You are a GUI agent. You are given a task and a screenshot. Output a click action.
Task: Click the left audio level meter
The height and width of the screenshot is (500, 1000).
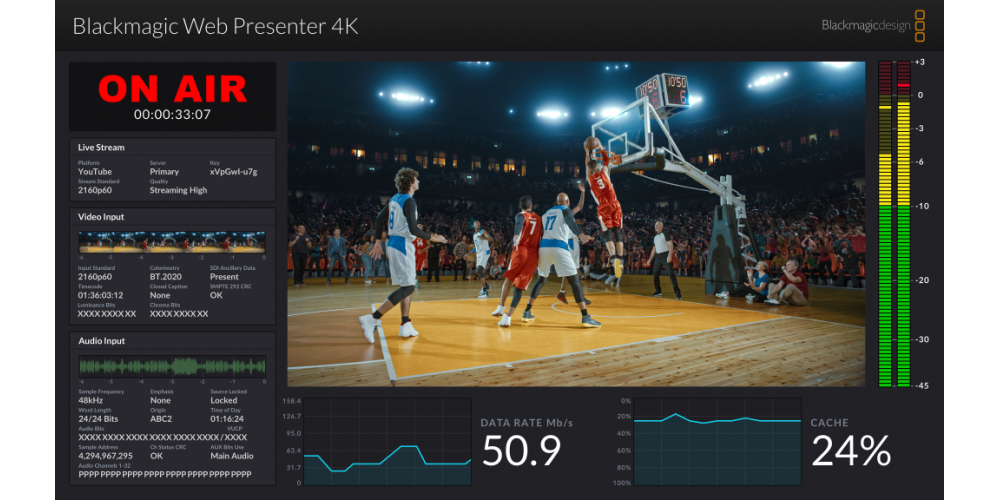pos(885,224)
